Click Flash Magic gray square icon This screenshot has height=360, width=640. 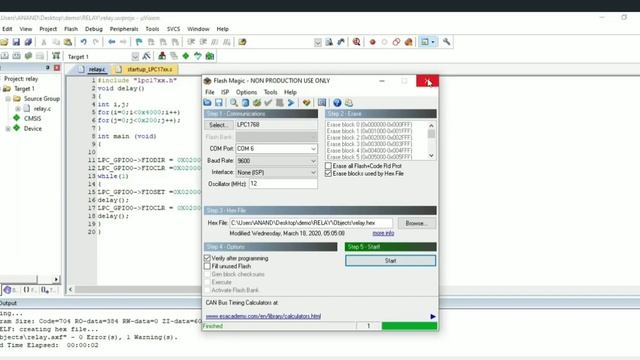280,103
